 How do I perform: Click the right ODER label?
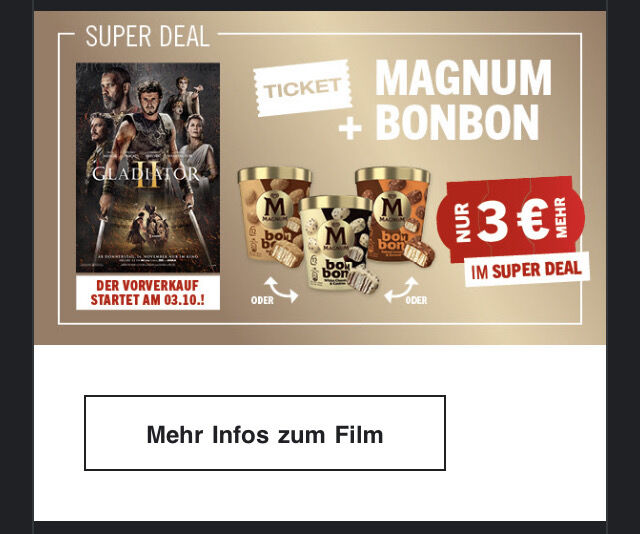pyautogui.click(x=416, y=300)
